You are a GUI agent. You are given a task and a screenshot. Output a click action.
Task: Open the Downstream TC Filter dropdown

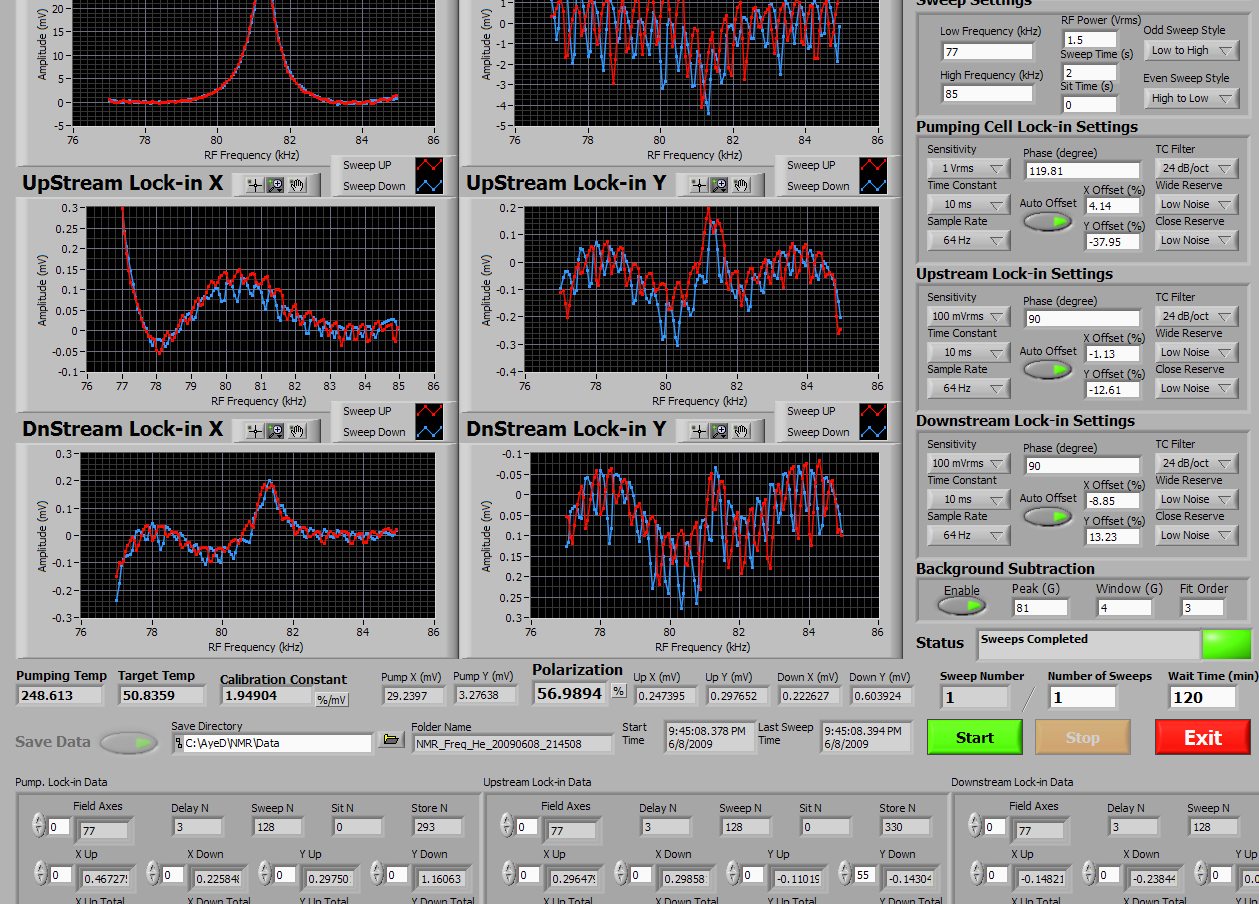1197,463
